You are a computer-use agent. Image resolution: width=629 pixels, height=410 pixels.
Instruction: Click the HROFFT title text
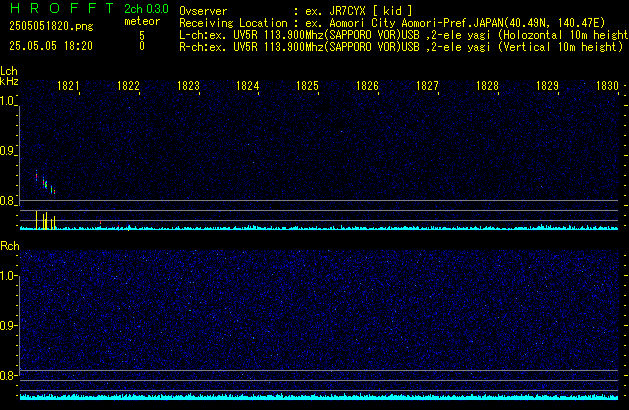62,8
